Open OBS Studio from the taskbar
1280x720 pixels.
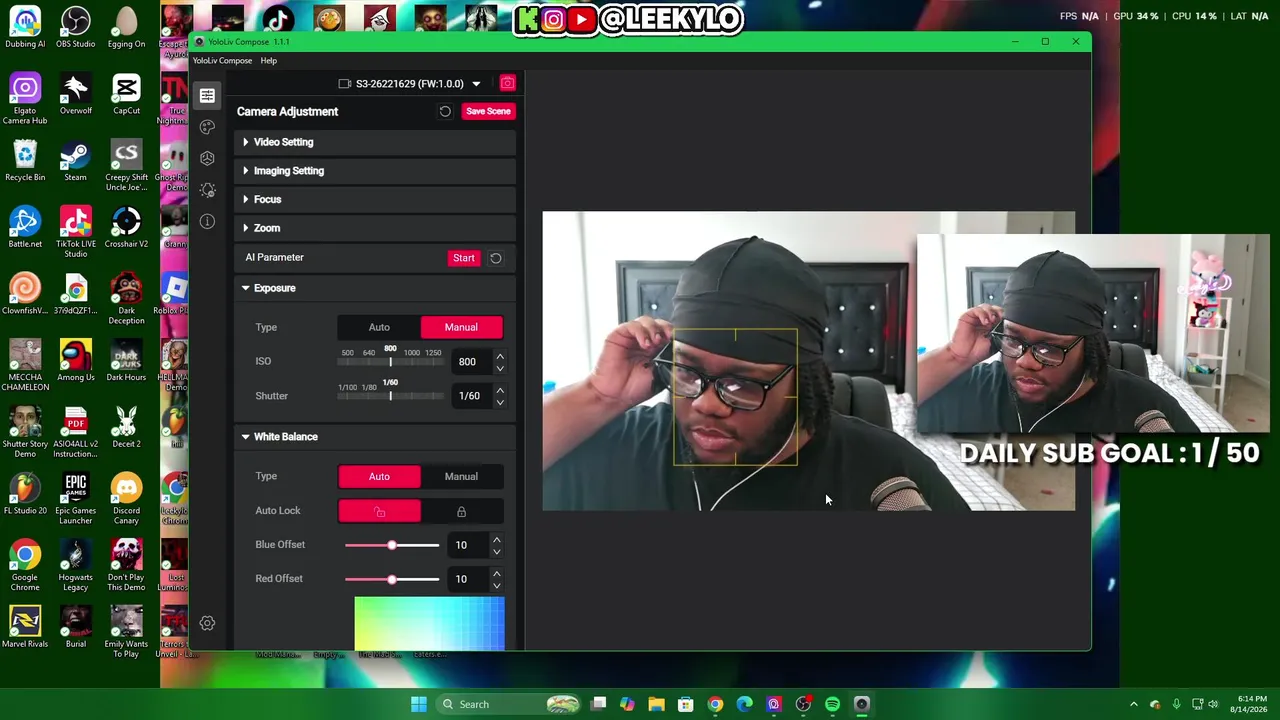click(x=803, y=704)
